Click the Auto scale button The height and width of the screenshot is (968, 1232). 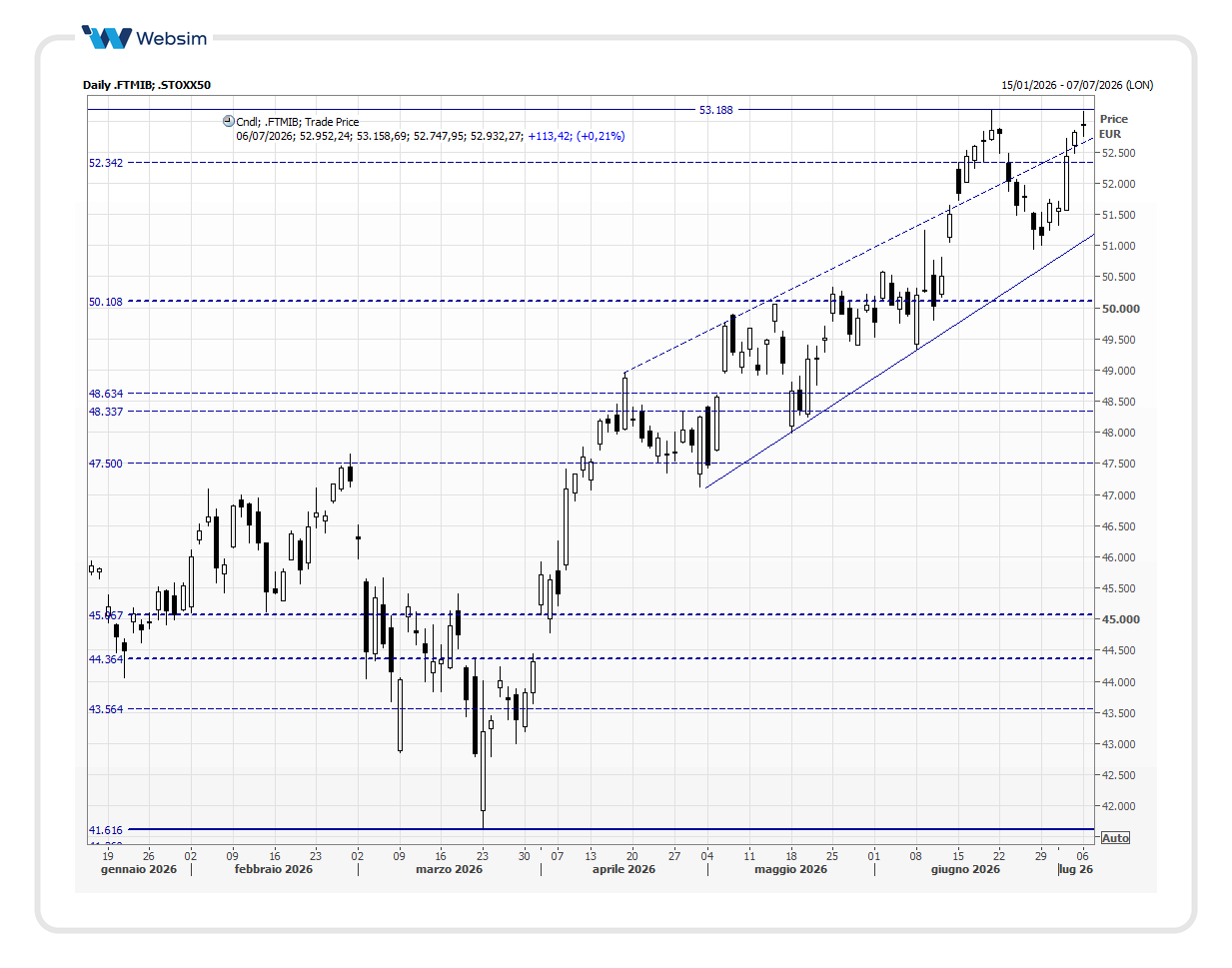(x=1115, y=838)
